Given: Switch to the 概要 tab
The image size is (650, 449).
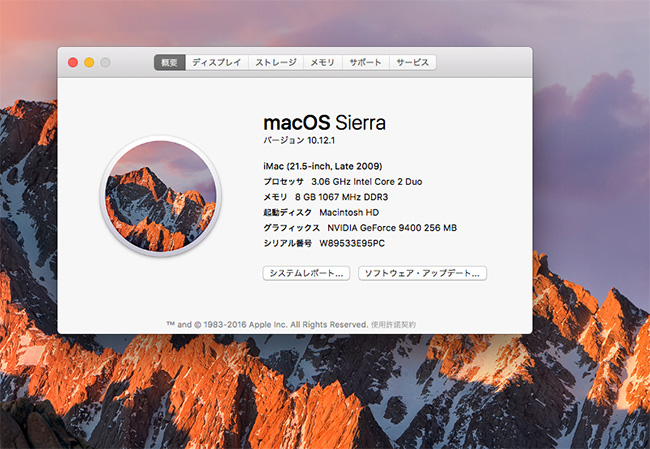Looking at the screenshot, I should click(x=170, y=63).
